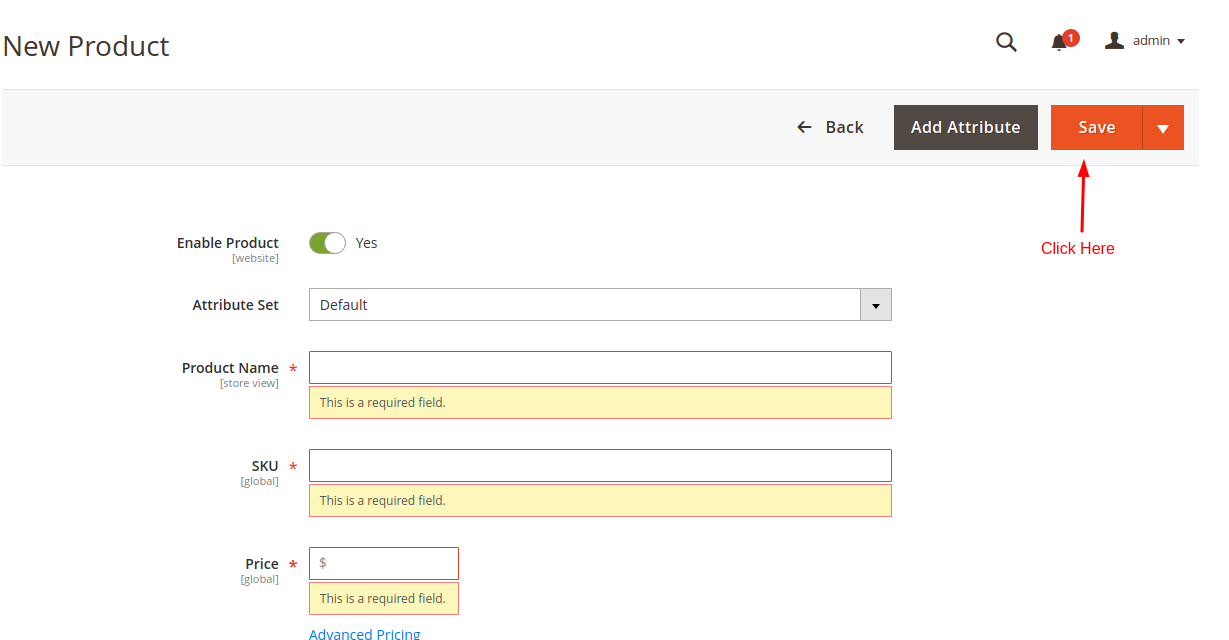
Task: Click the Price required-field message
Action: coord(384,598)
